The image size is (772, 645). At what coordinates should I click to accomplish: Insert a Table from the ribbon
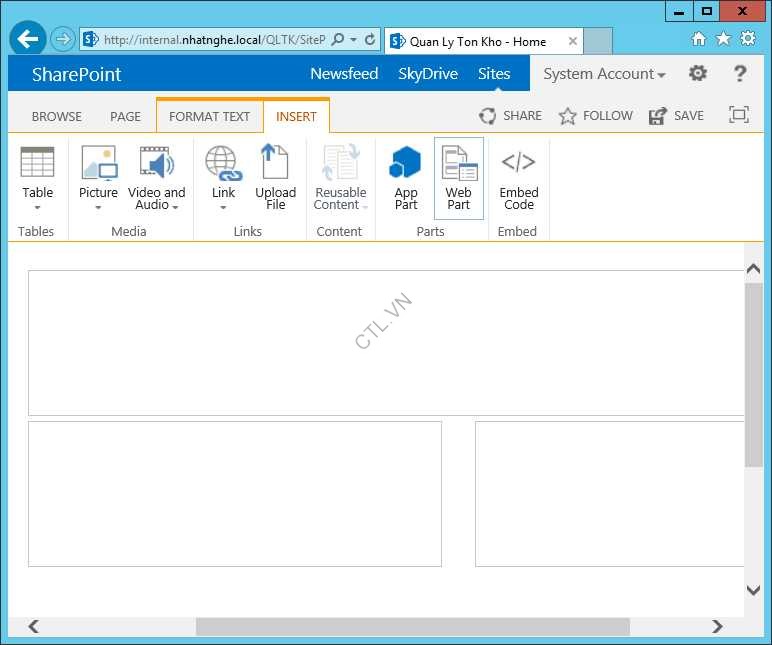coord(37,163)
